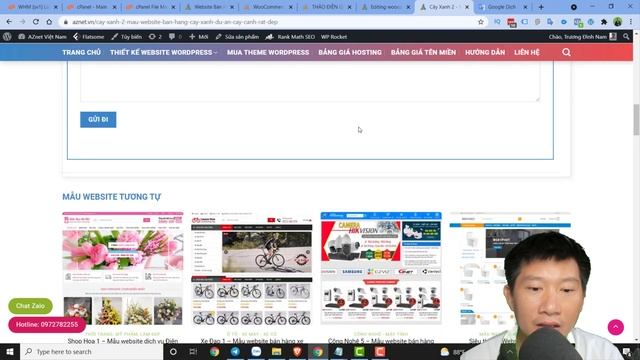Open Tùy biến customizer

click(x=127, y=37)
